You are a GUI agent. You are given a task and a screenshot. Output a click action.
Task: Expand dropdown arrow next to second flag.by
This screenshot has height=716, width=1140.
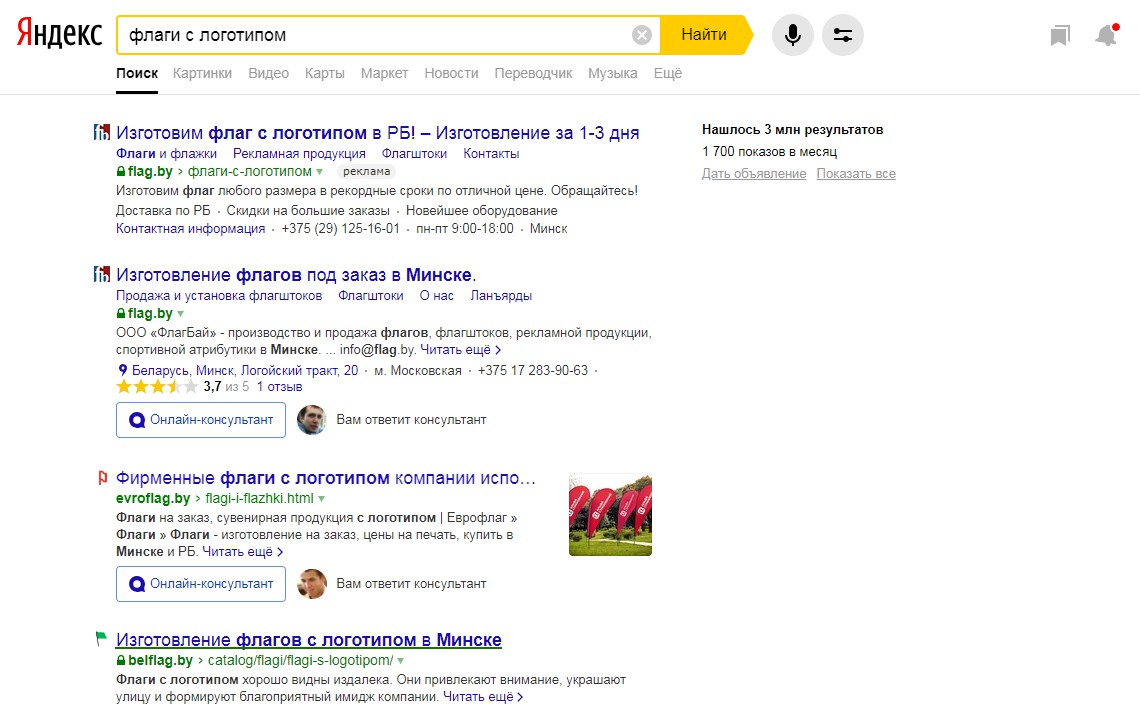tap(180, 314)
